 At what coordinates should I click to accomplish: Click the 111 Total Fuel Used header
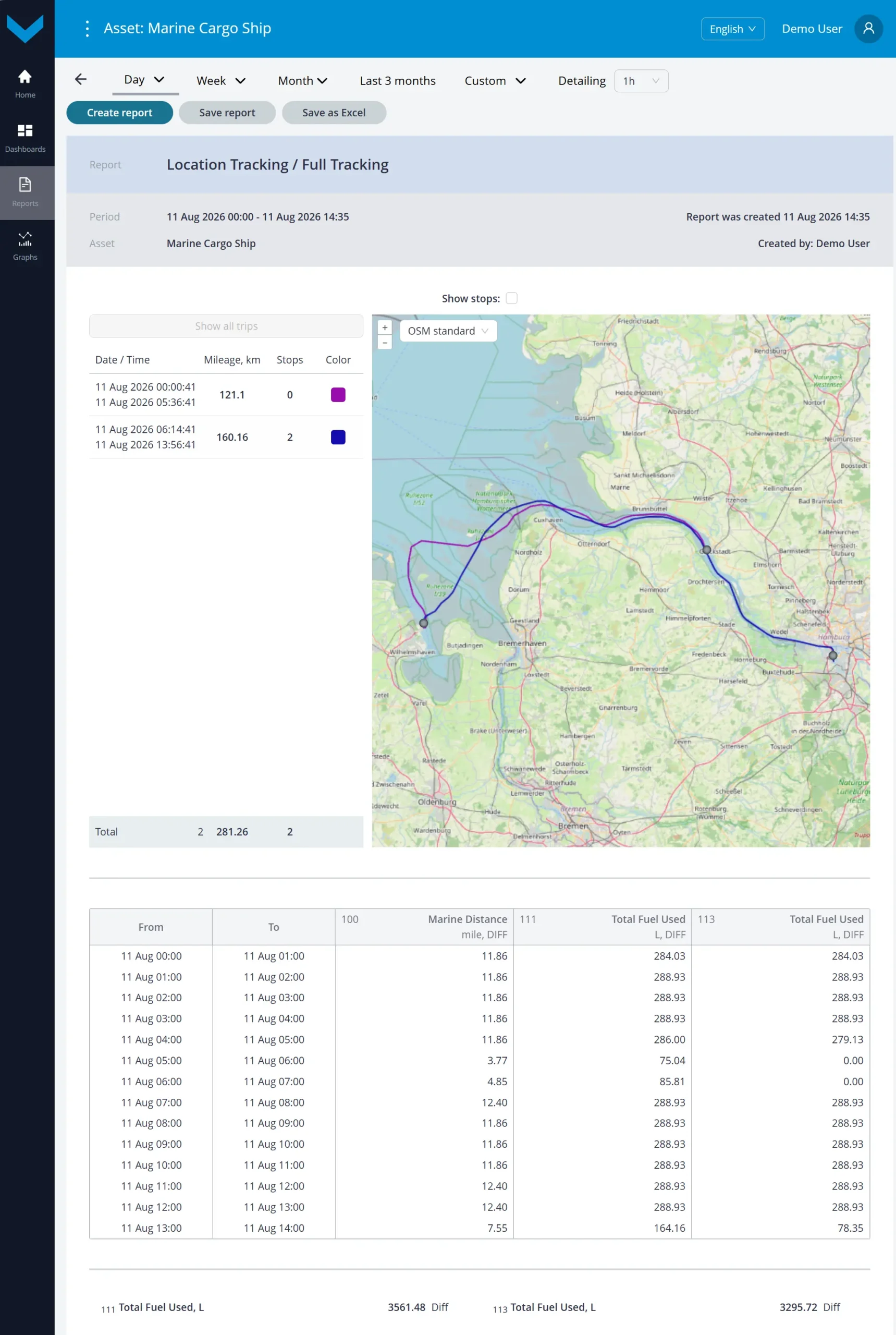click(603, 927)
